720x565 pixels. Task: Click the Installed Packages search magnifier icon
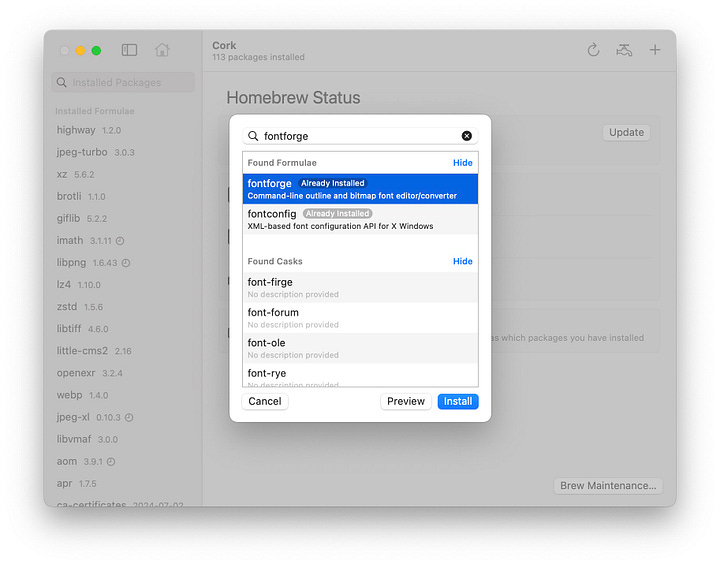[x=62, y=82]
